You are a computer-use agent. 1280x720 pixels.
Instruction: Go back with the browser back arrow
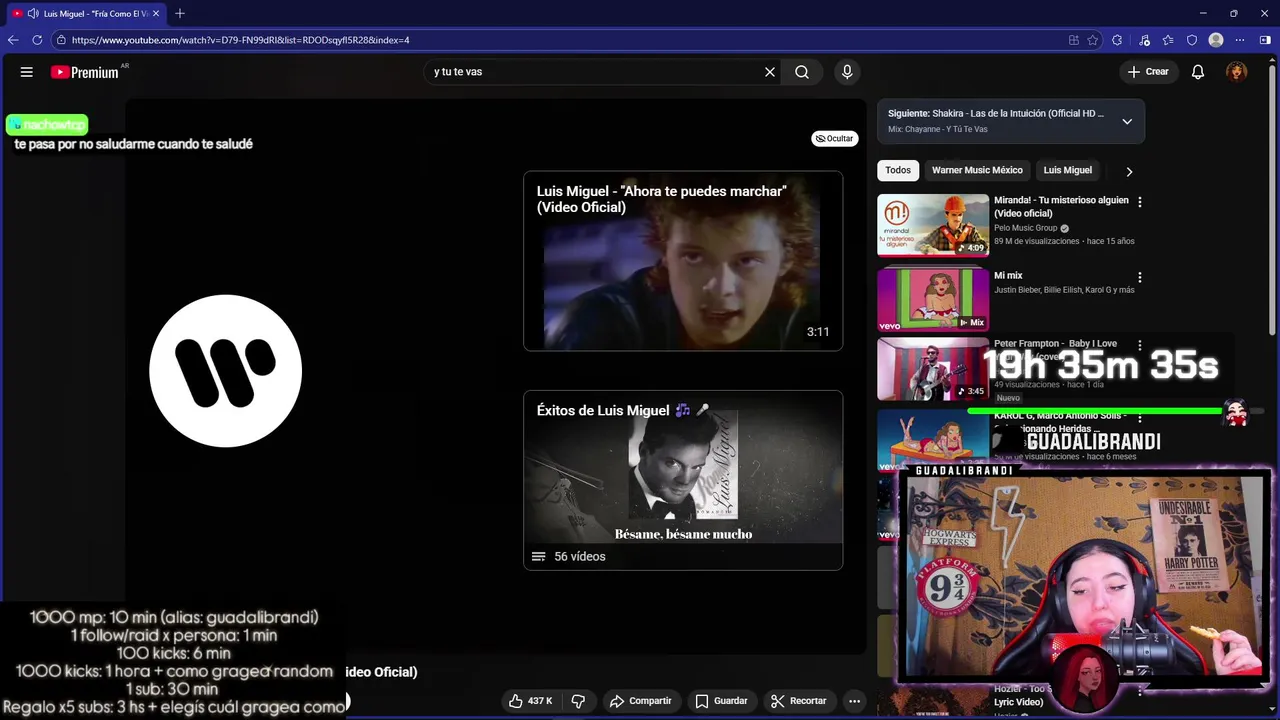point(13,40)
